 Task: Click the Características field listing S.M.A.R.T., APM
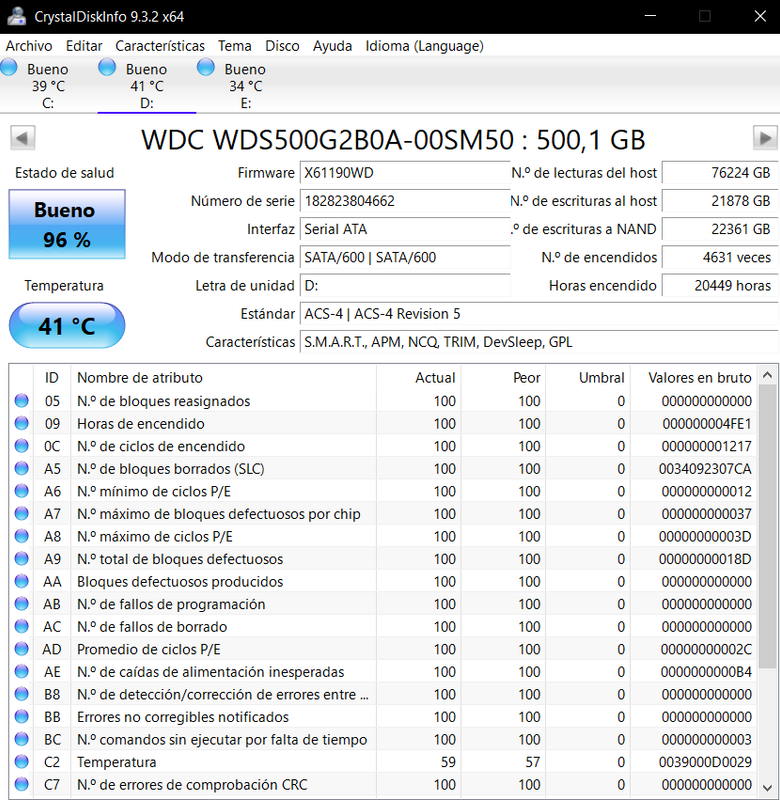[539, 342]
